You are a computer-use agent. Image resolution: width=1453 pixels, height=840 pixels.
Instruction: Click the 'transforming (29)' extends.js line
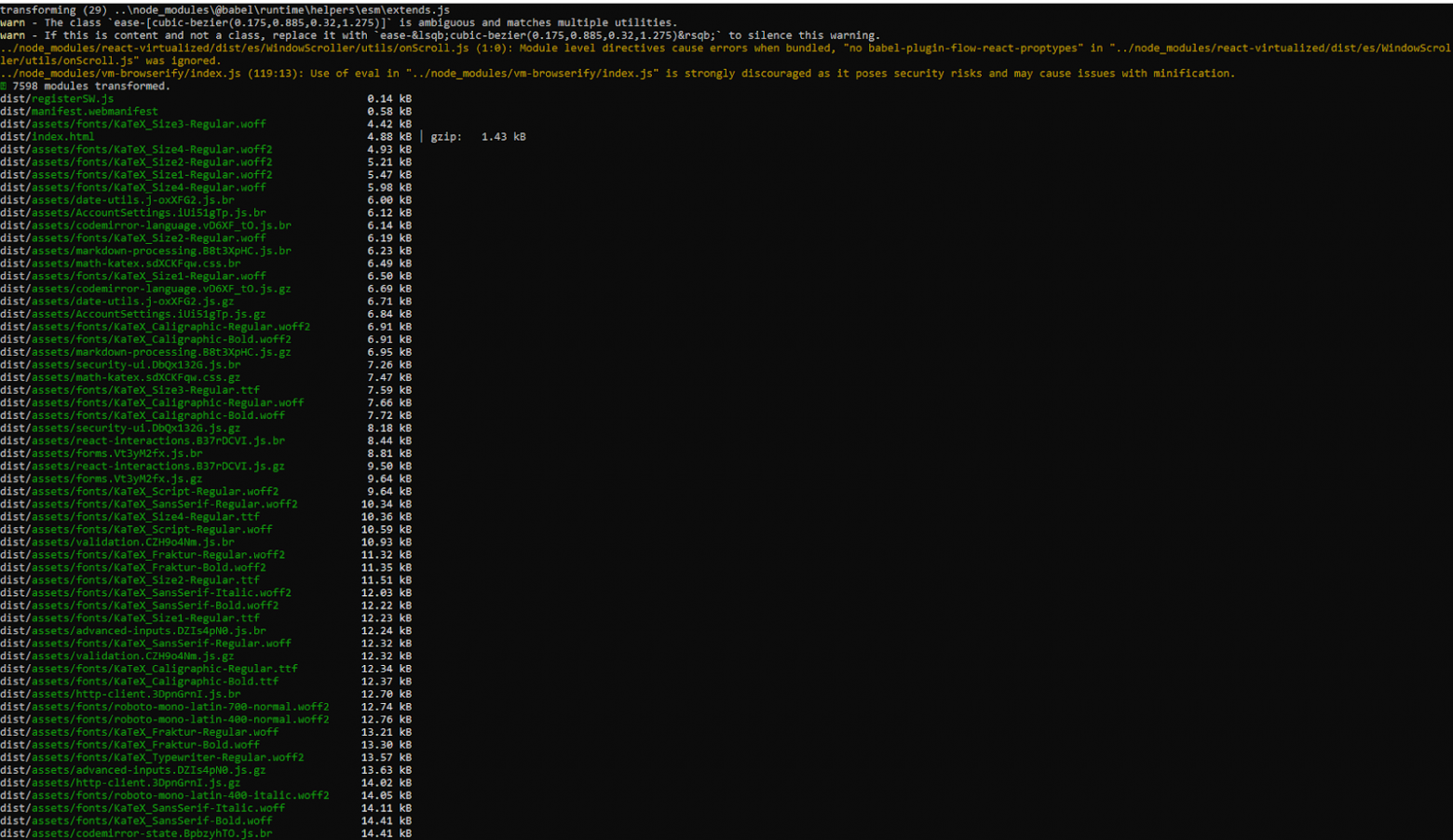[x=224, y=10]
